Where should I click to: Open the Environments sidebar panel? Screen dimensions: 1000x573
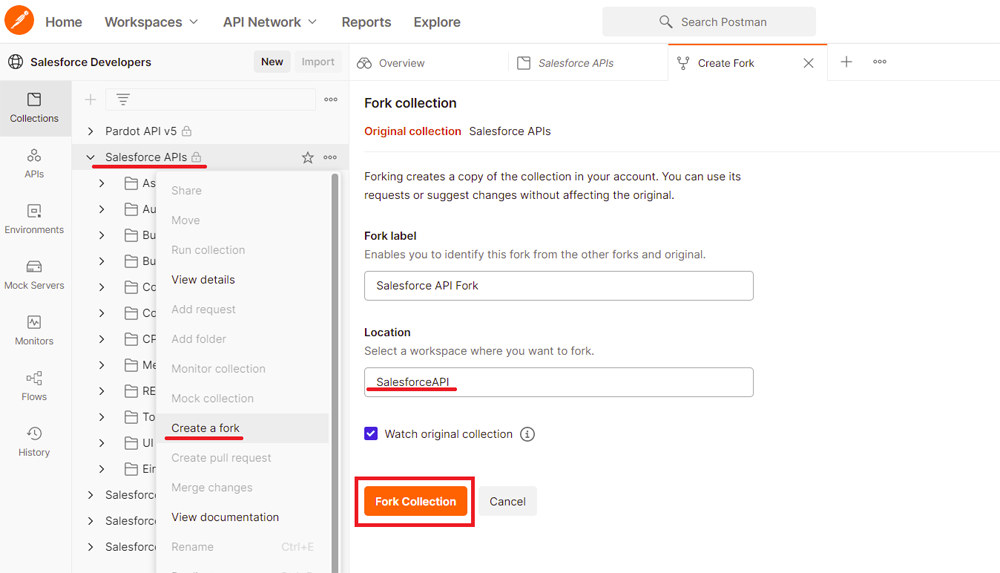tap(34, 219)
